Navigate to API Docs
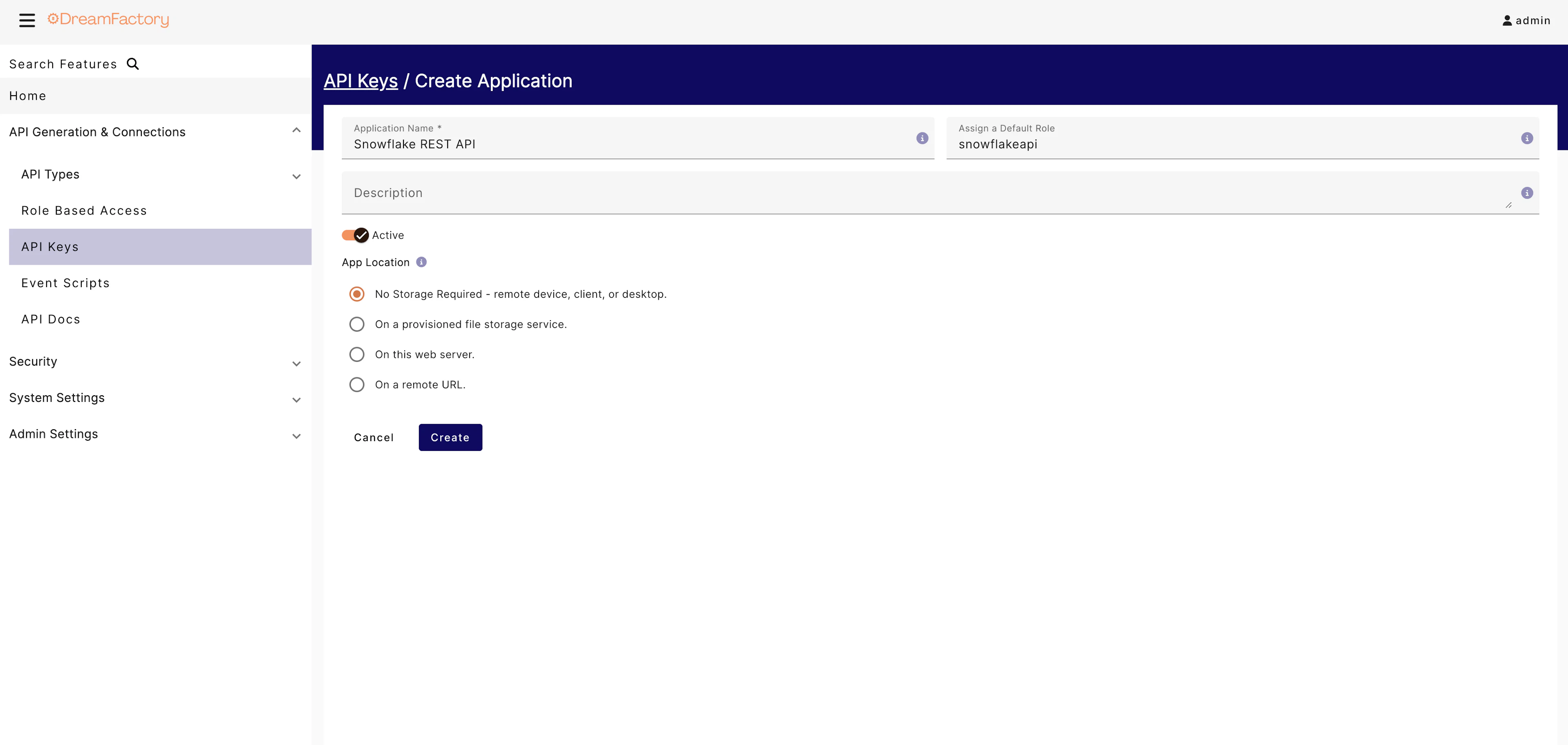This screenshot has width=1568, height=745. coord(51,319)
